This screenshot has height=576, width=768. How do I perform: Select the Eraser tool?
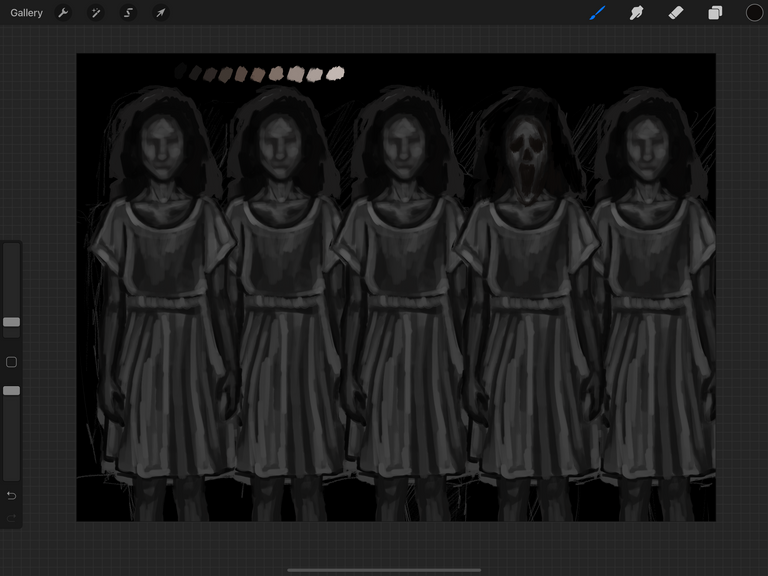click(x=676, y=13)
